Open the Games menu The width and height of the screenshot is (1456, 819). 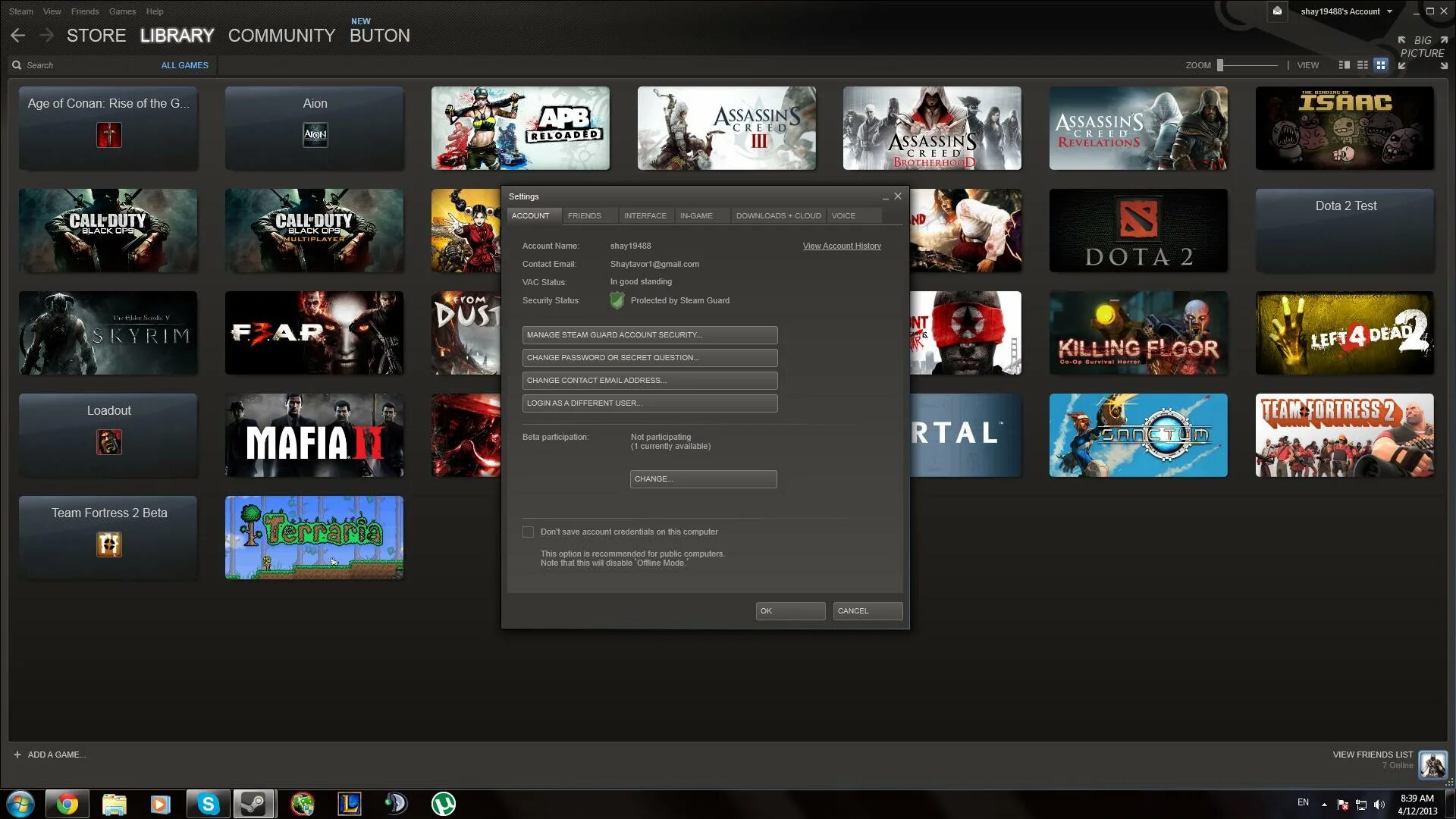coord(122,11)
